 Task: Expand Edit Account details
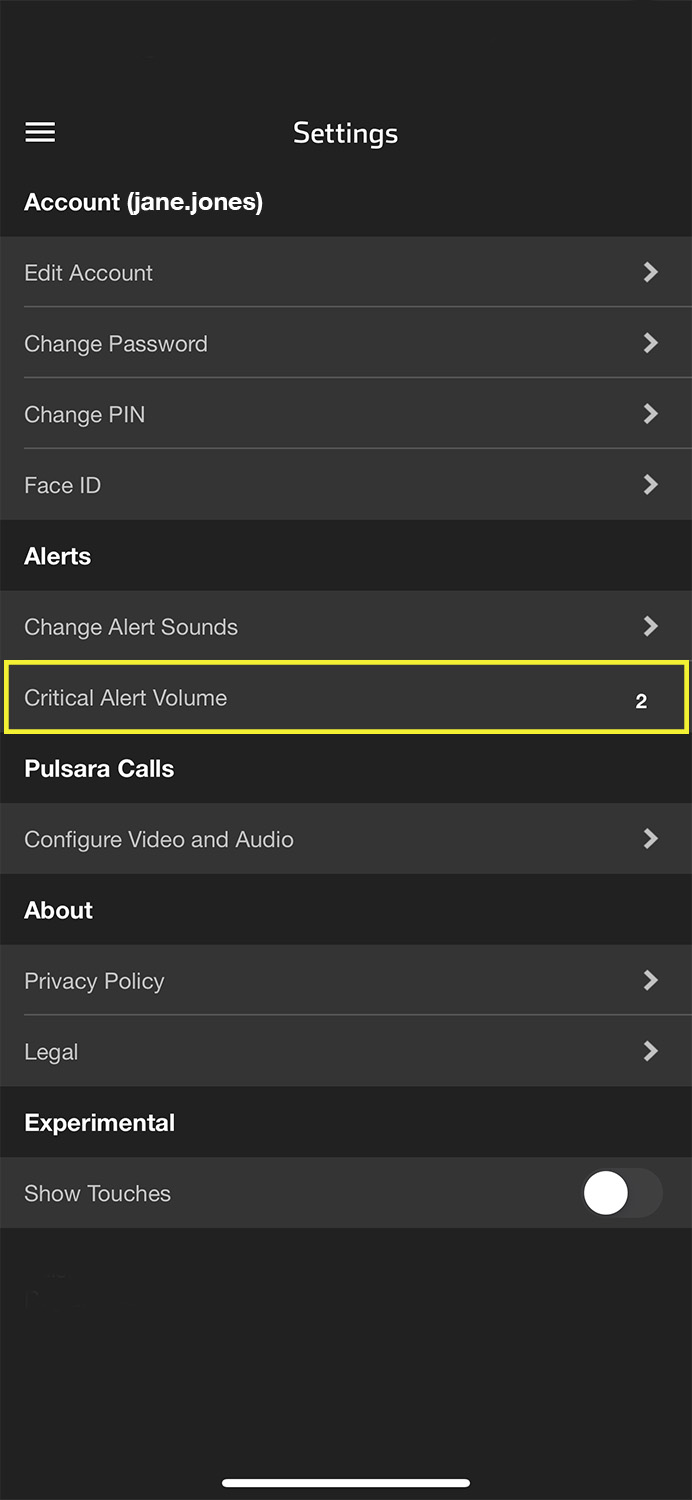[346, 272]
